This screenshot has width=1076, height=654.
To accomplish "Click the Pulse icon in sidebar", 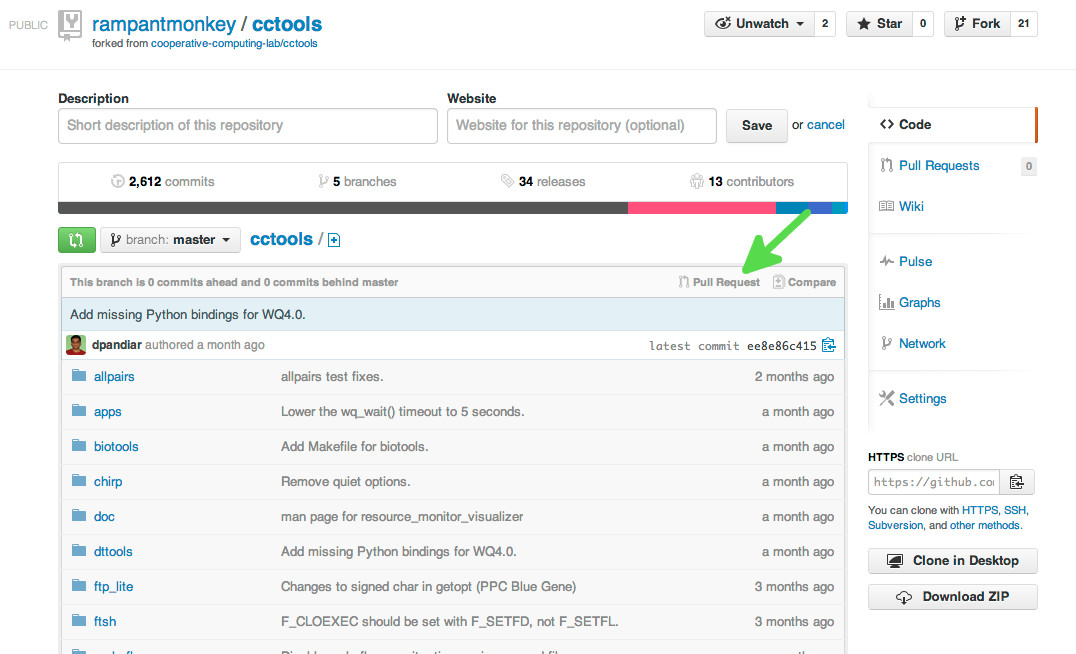I will point(887,261).
